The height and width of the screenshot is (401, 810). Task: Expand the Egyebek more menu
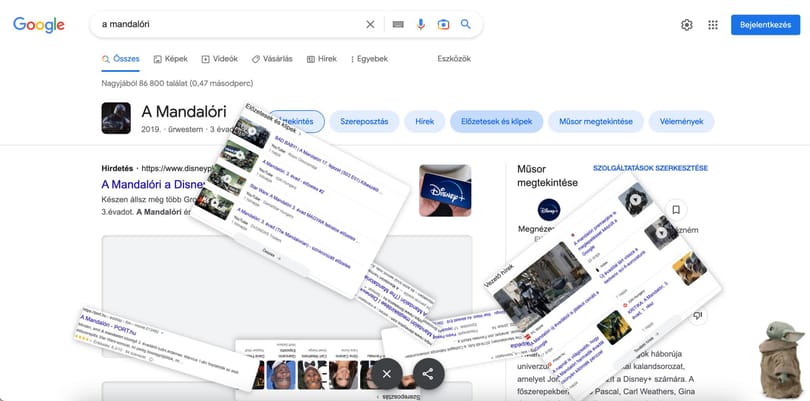(369, 59)
